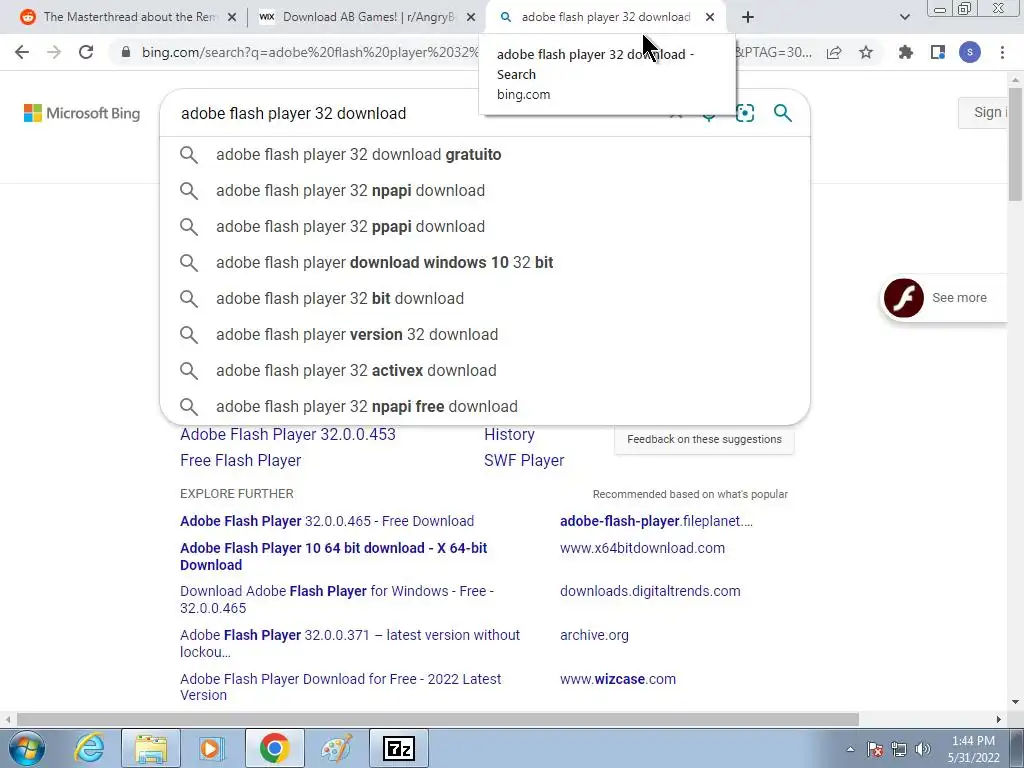Click adobe-flash-player.fileplanet domain link
Screen dimensions: 1024x768
tap(656, 521)
